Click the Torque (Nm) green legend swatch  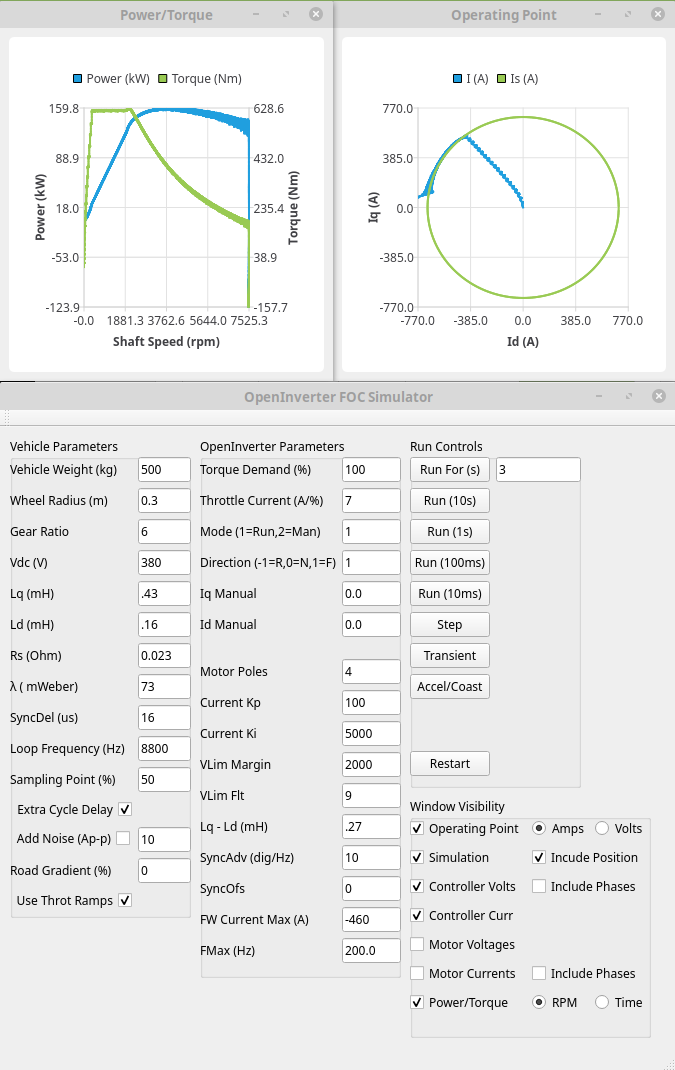[x=162, y=79]
